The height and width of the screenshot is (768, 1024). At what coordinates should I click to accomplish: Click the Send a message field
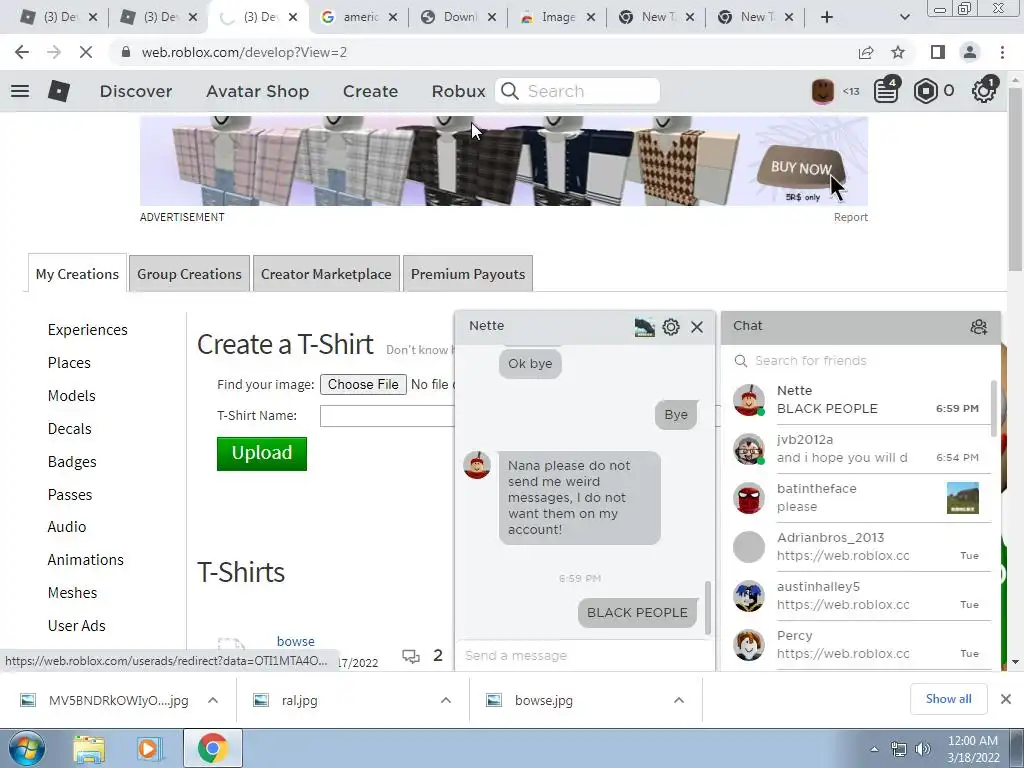[x=584, y=655]
